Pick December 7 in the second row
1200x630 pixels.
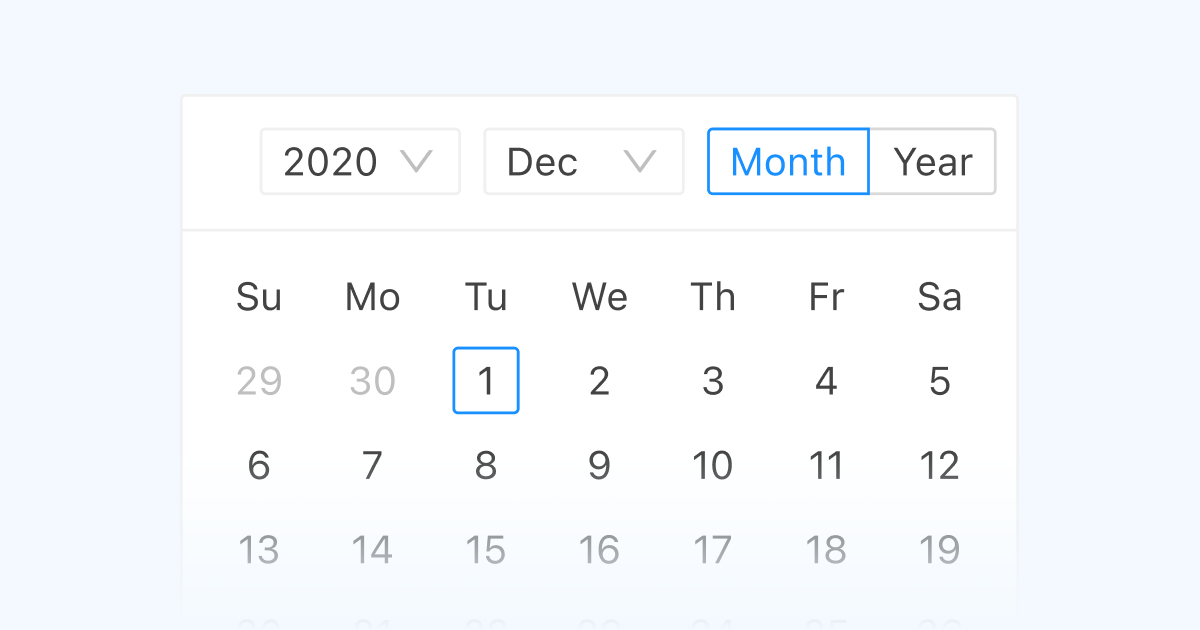(x=372, y=464)
